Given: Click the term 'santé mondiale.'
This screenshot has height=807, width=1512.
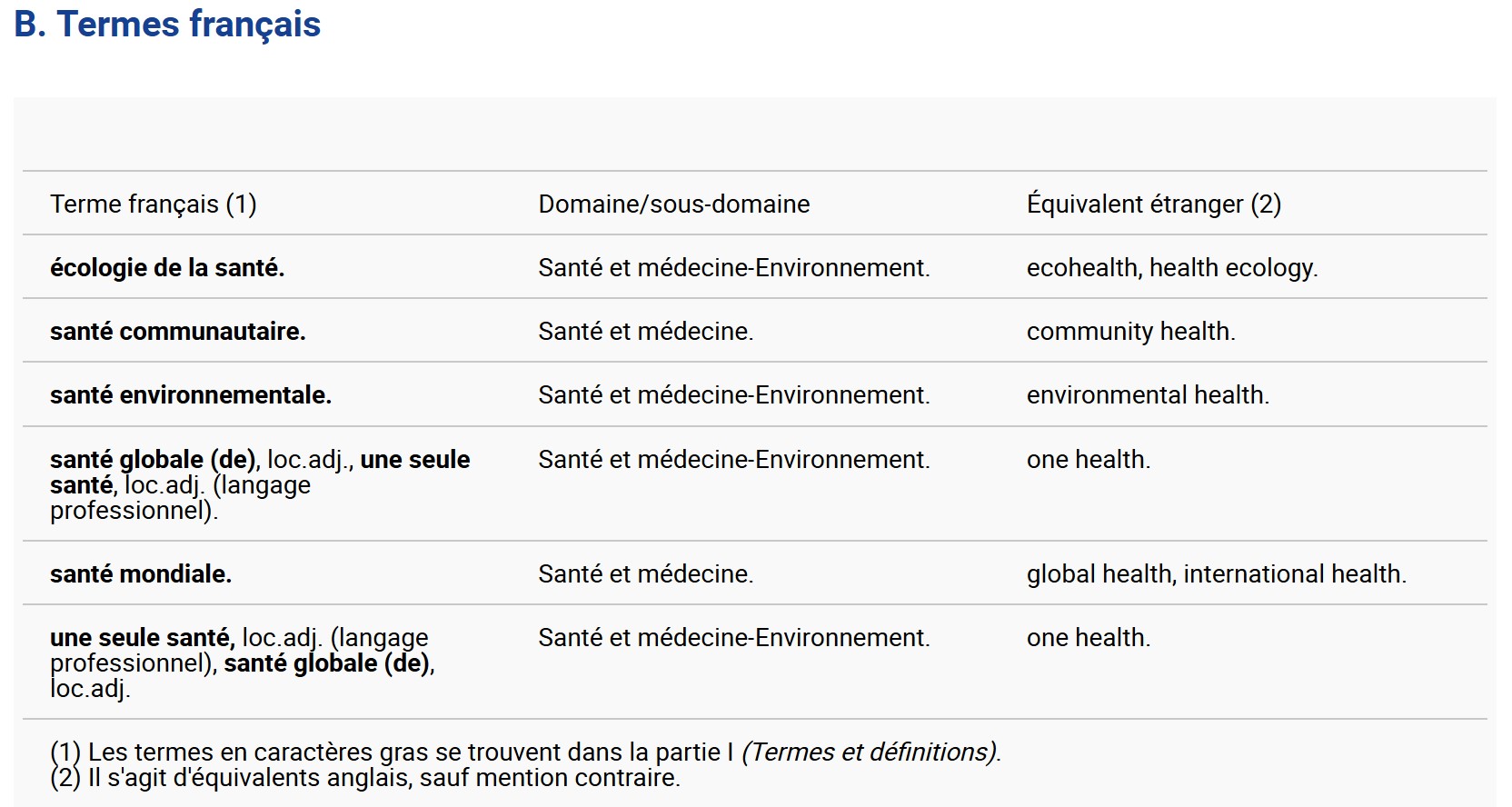Looking at the screenshot, I should [141, 573].
